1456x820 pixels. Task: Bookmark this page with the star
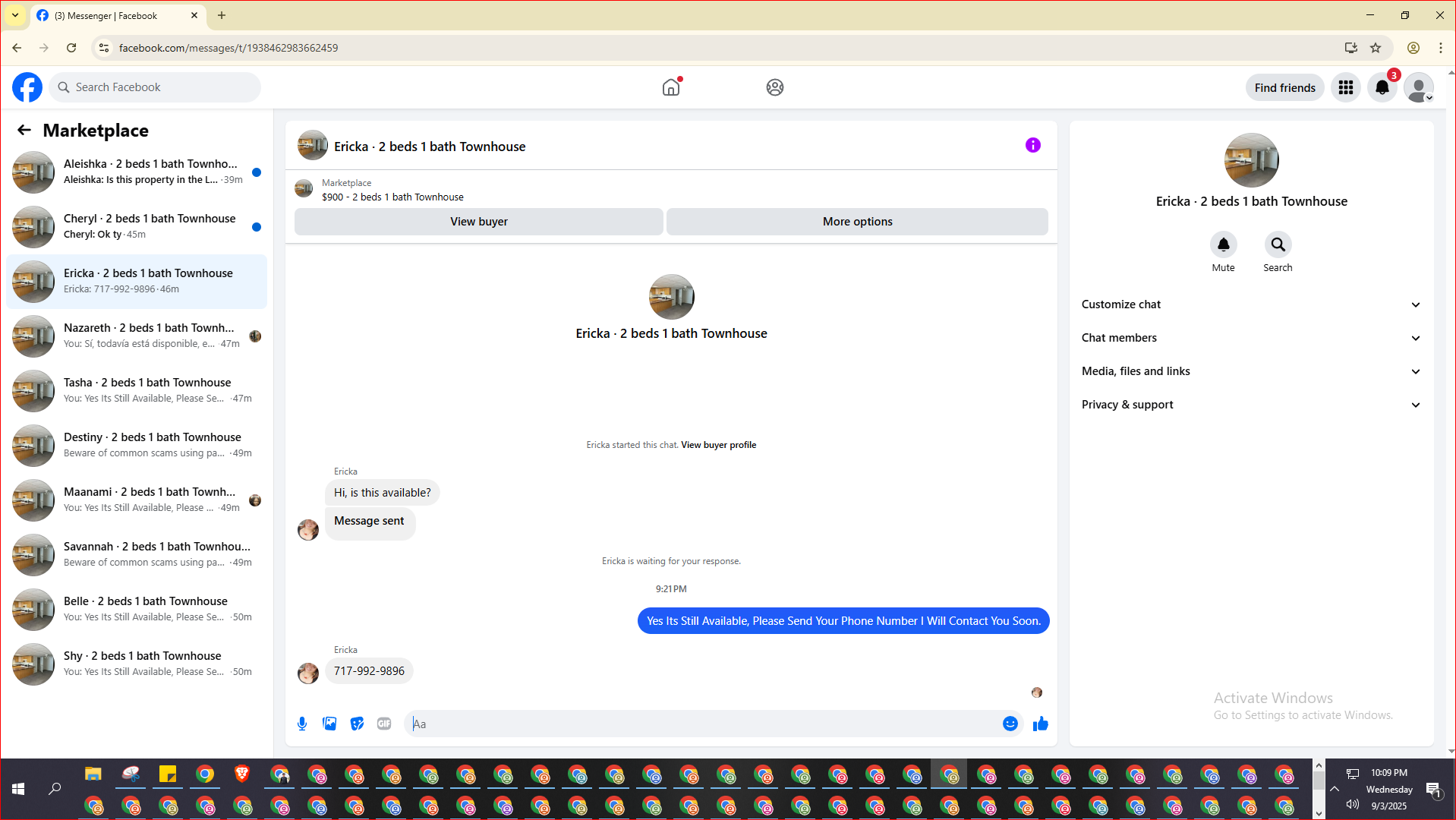(1376, 48)
